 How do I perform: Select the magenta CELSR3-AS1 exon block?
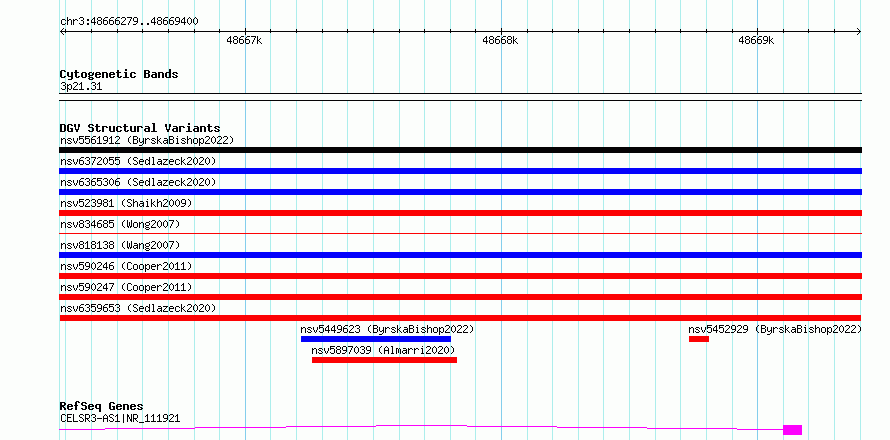pyautogui.click(x=792, y=430)
